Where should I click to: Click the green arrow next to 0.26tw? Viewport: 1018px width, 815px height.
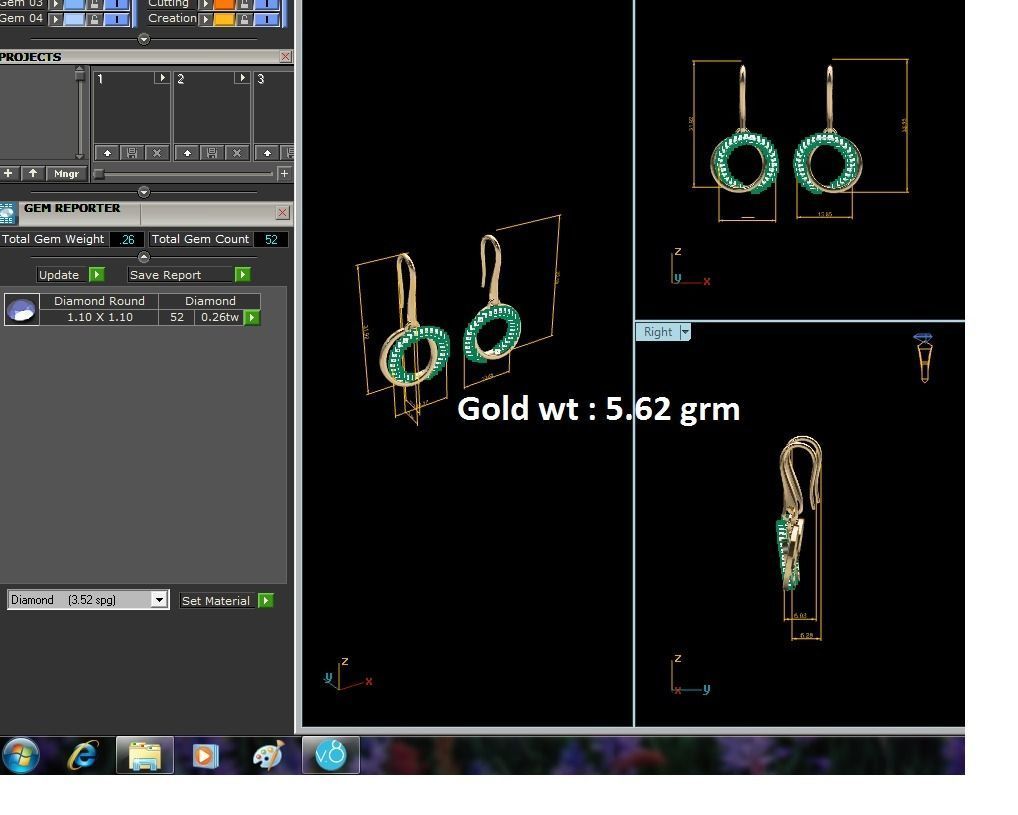(x=252, y=317)
